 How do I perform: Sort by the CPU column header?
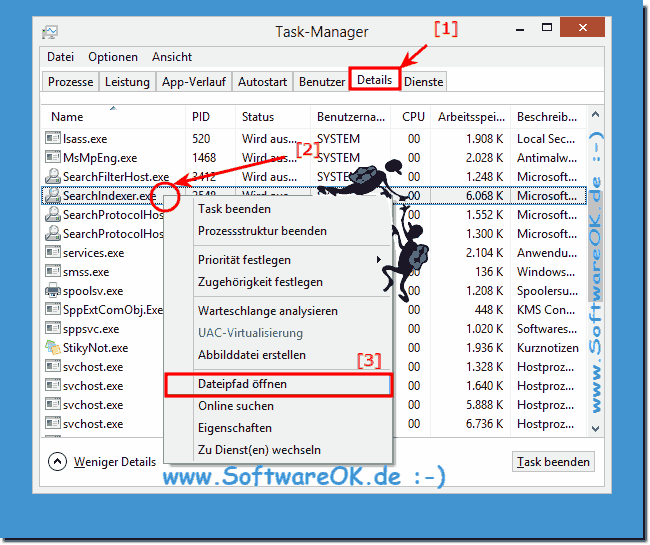411,116
